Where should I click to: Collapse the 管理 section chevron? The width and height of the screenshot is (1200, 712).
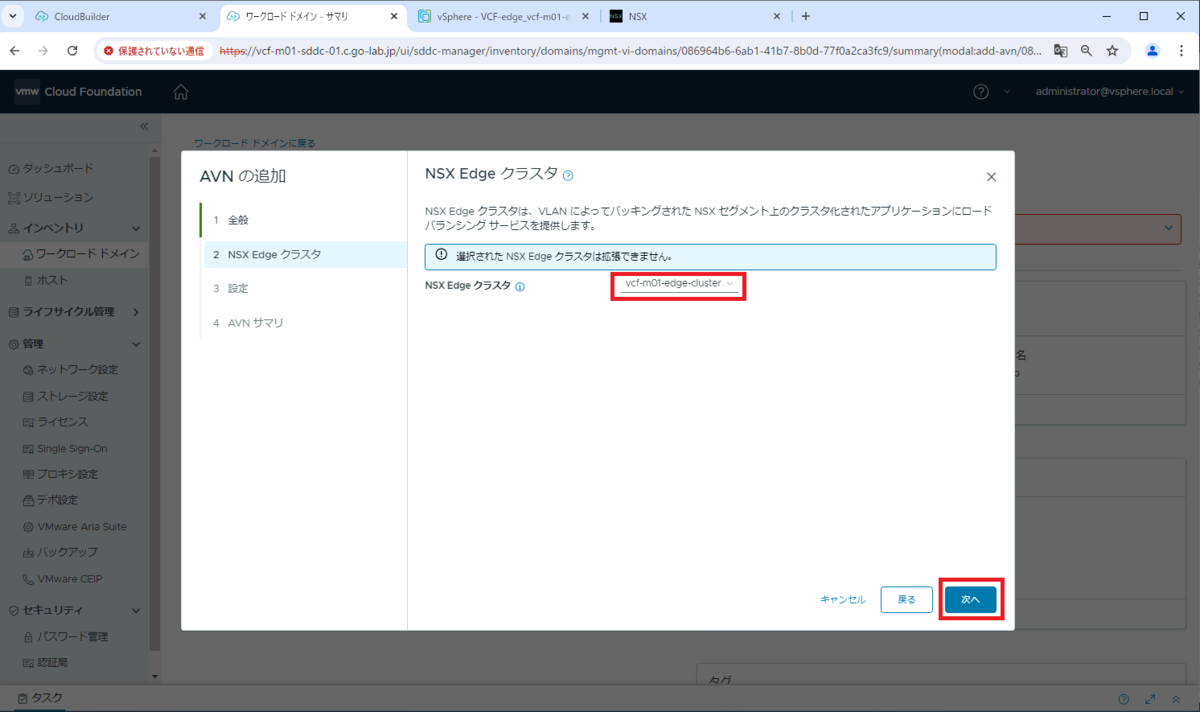[x=137, y=344]
